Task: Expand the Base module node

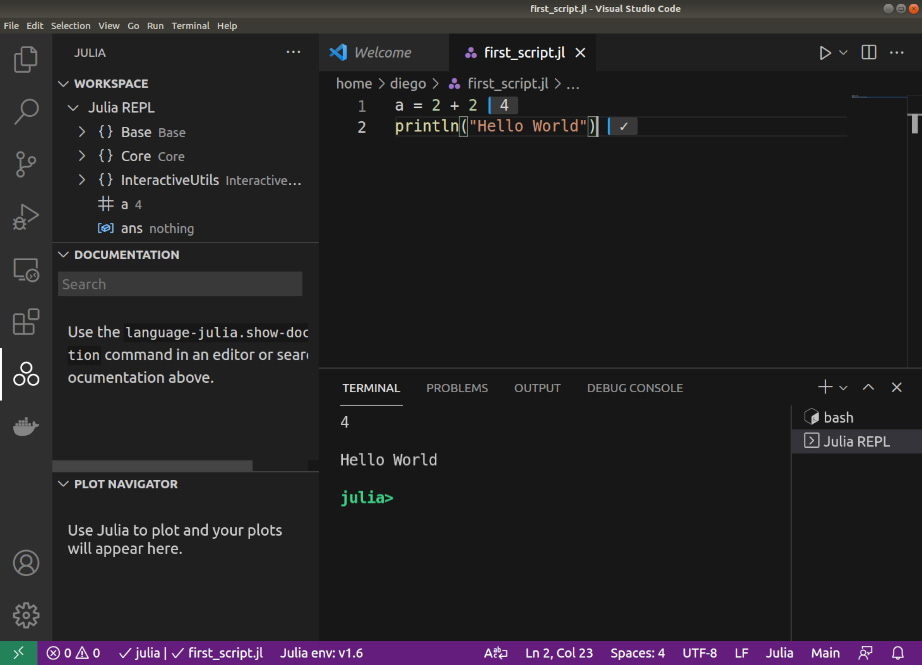Action: click(x=82, y=132)
